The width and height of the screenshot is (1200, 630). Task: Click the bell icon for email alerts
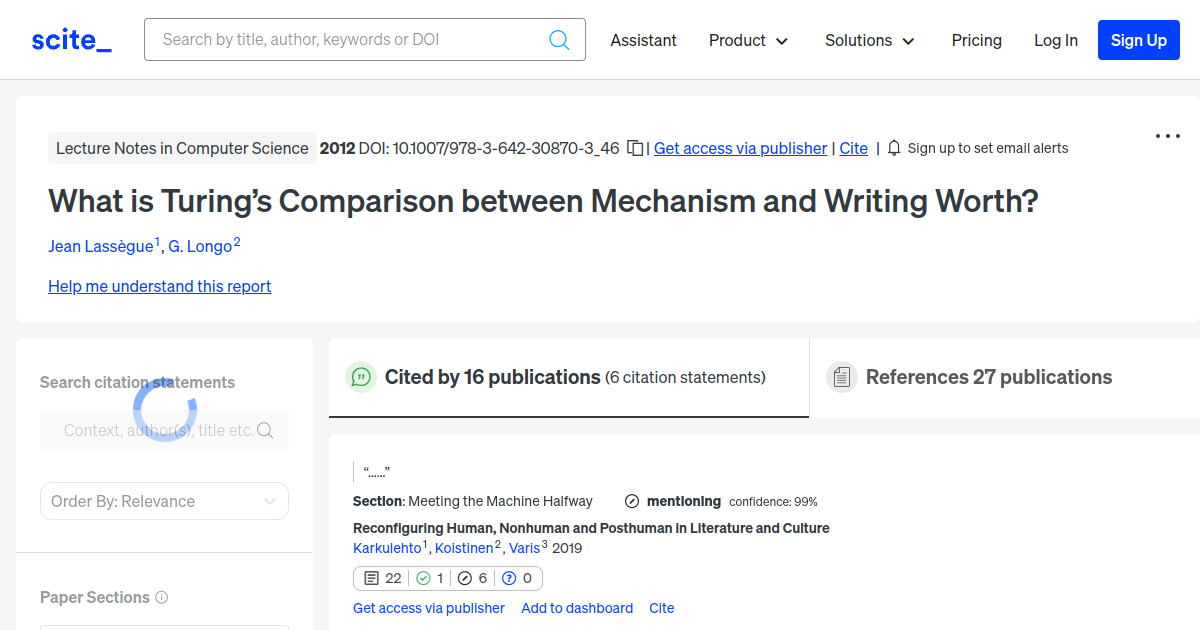[893, 147]
